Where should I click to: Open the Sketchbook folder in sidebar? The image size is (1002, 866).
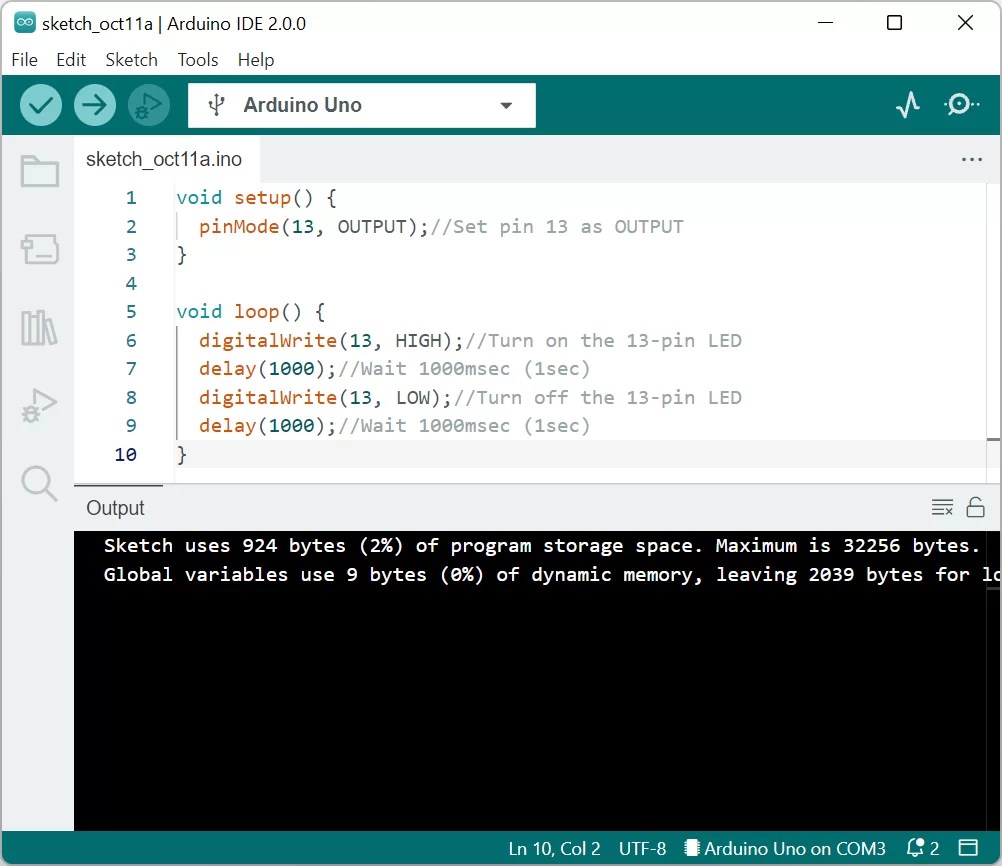(x=40, y=171)
